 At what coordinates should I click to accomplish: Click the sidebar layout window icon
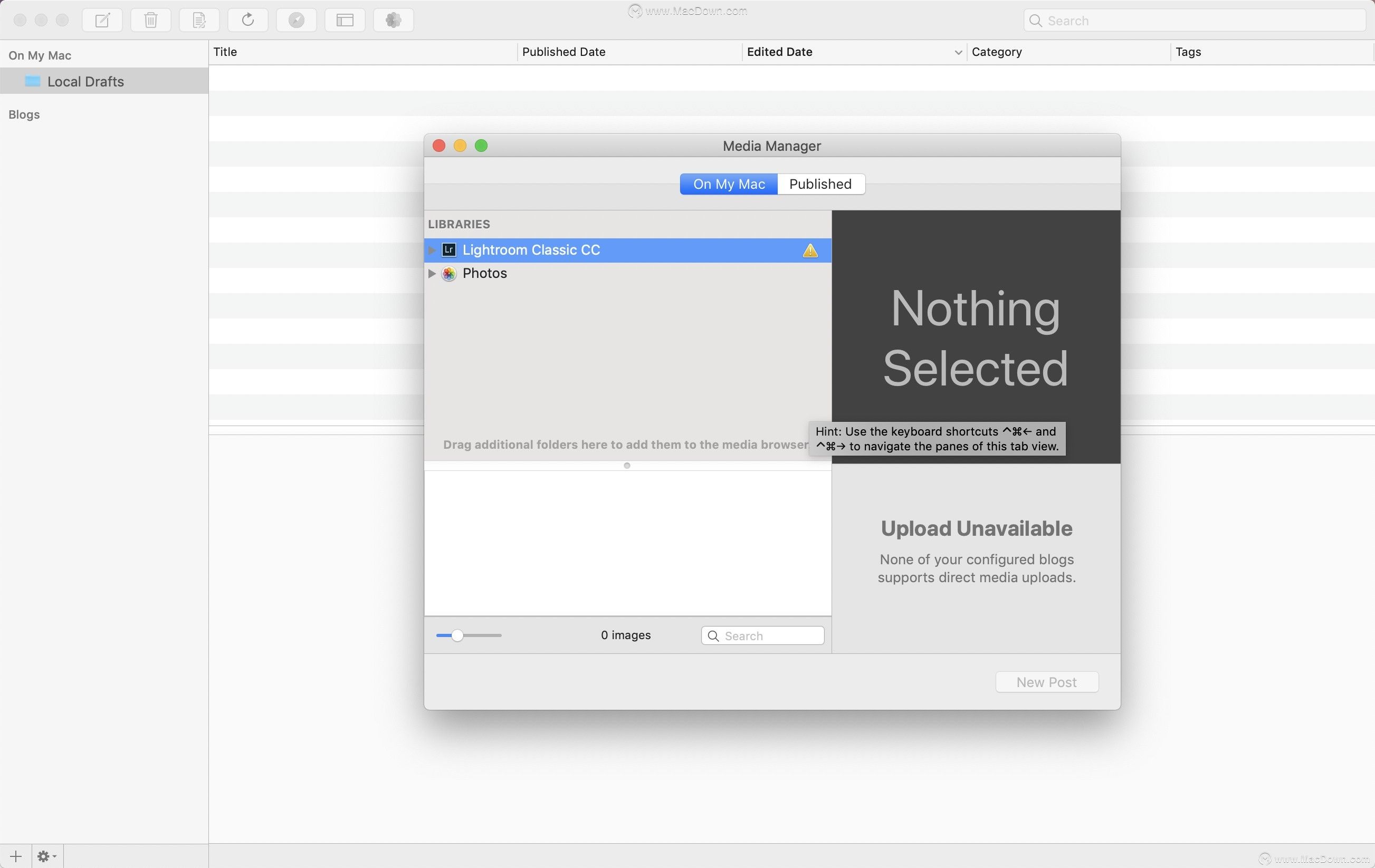[345, 20]
